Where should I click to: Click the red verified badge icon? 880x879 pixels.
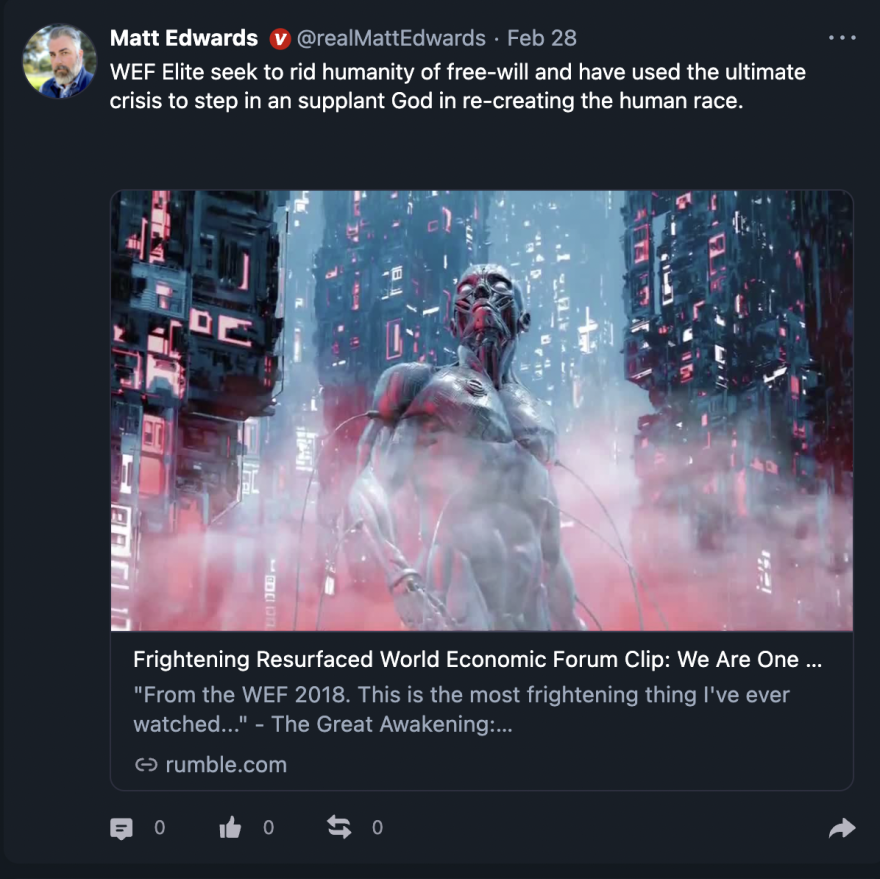pyautogui.click(x=280, y=39)
